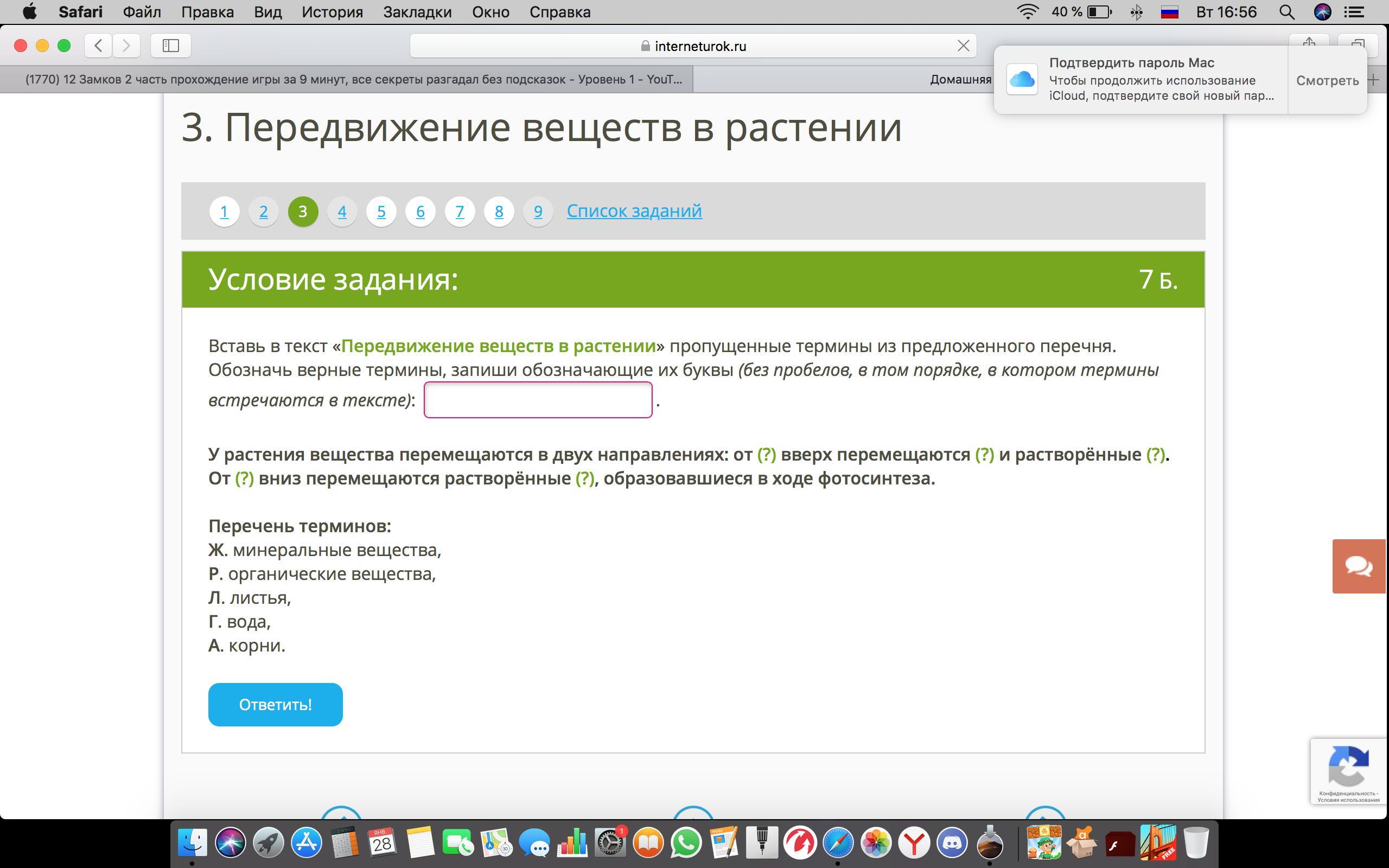Open the Список заданий link
The height and width of the screenshot is (868, 1389).
pos(634,210)
